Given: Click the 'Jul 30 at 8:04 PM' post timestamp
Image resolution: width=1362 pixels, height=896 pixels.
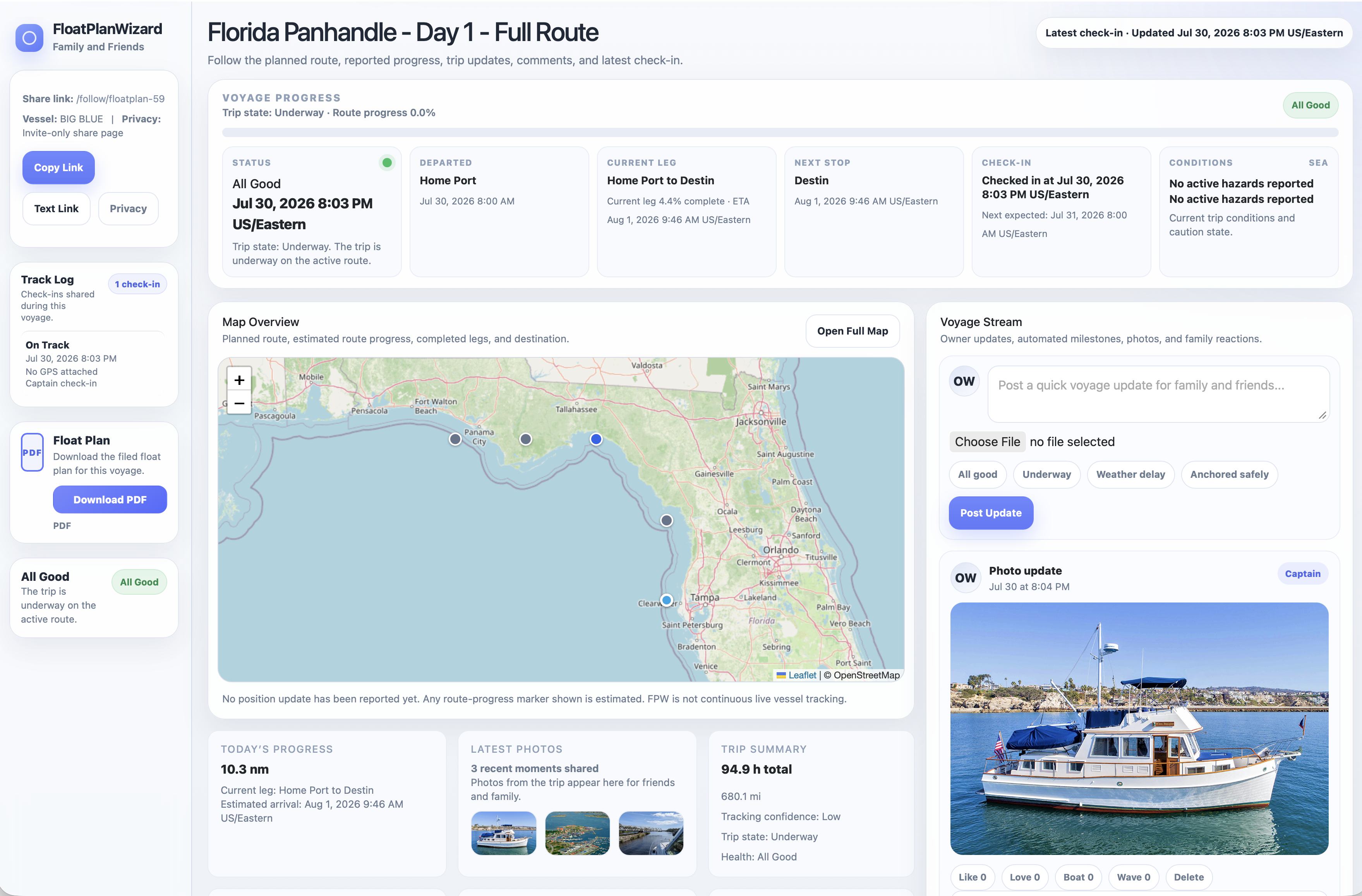Looking at the screenshot, I should [1029, 587].
